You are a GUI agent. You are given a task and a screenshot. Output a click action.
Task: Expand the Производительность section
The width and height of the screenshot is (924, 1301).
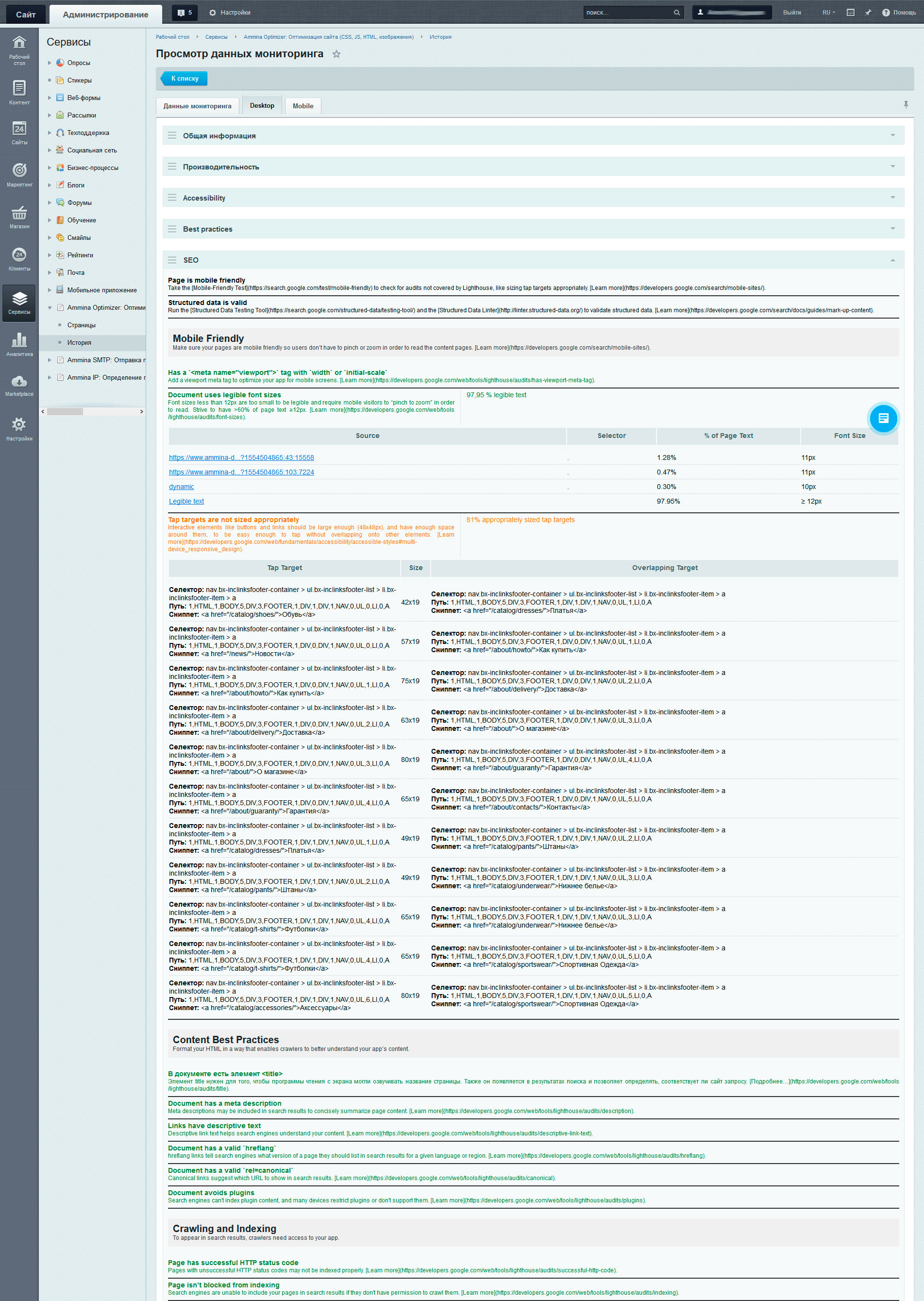click(892, 167)
